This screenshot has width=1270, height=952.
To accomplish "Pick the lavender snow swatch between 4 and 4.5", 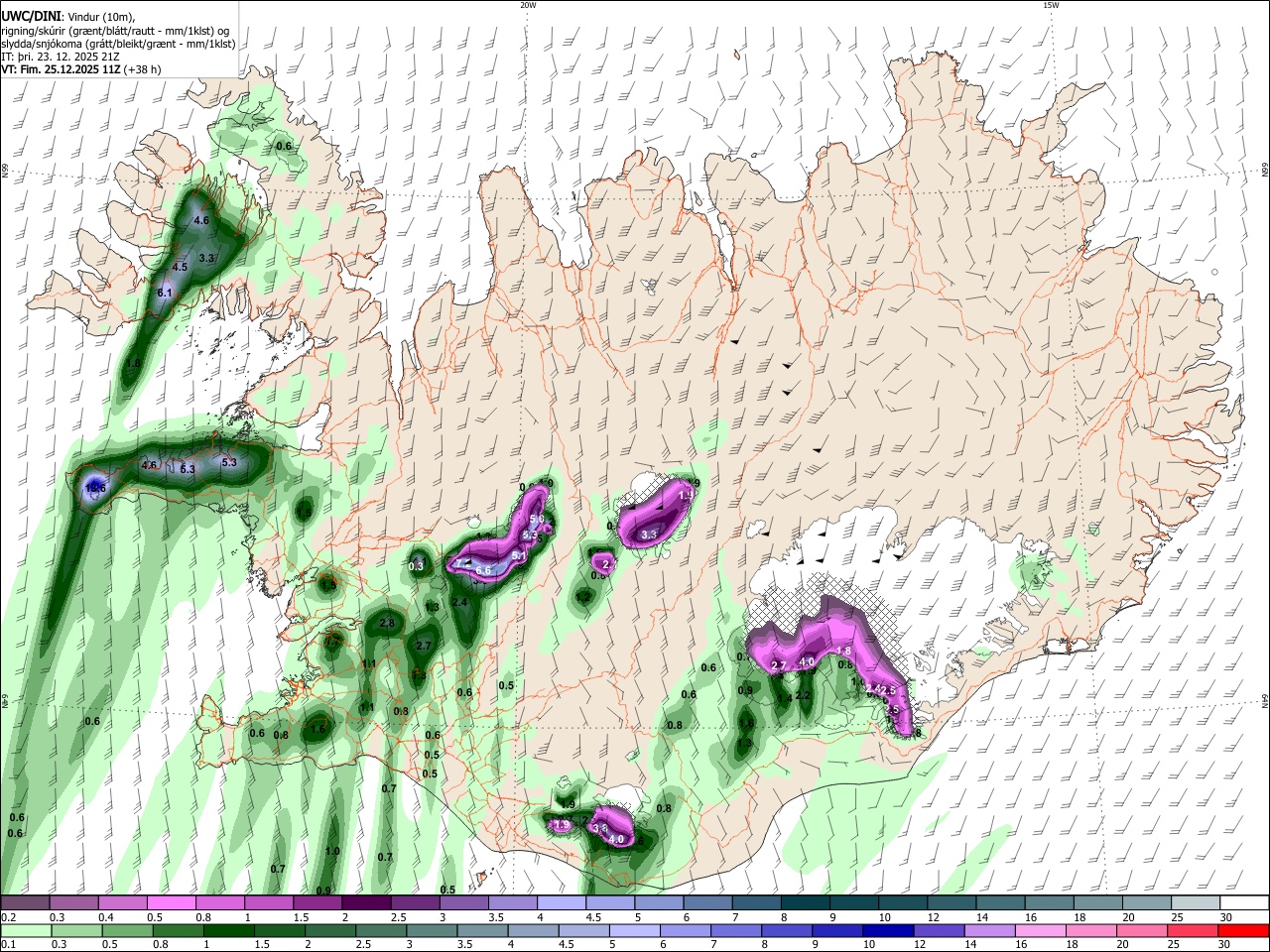I will pyautogui.click(x=562, y=903).
